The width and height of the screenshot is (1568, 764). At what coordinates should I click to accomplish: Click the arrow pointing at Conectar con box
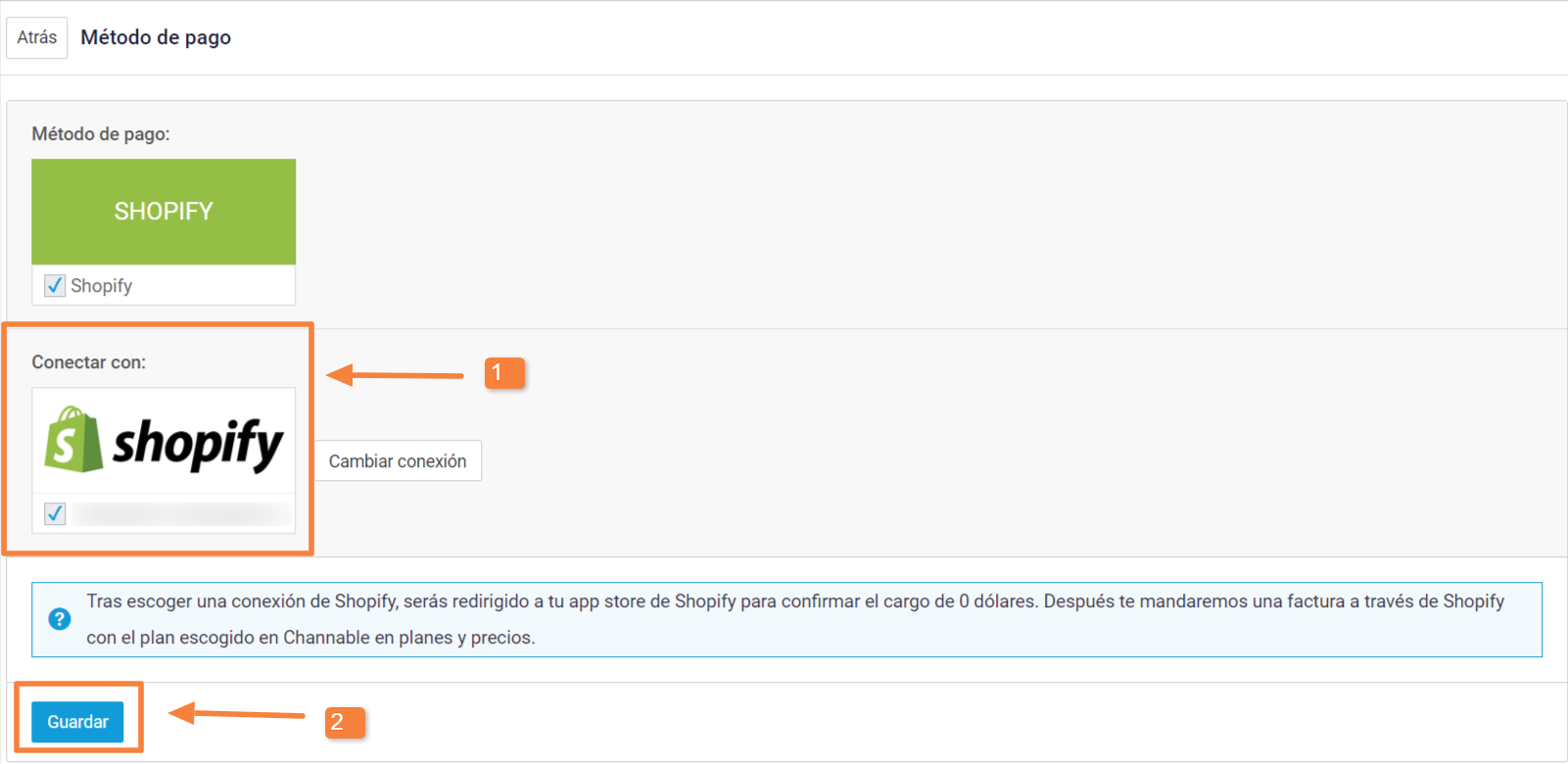coord(395,375)
